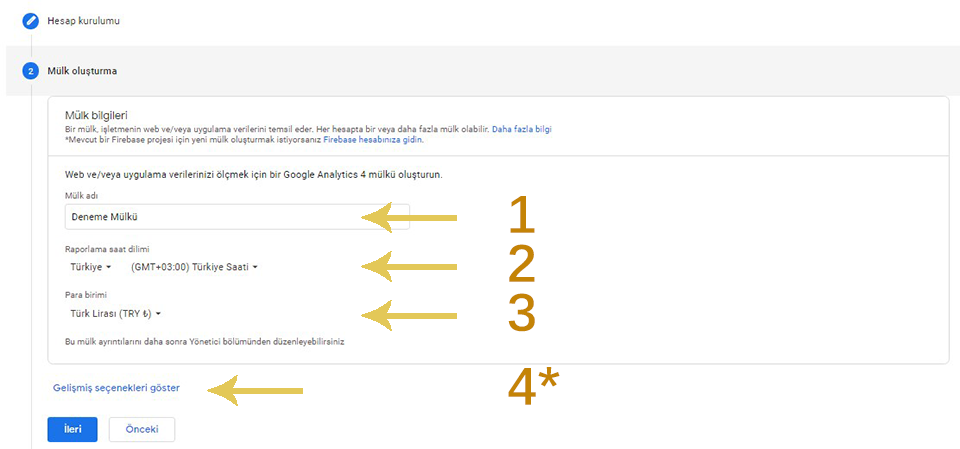Click the yellow arrow pointing at Türk Lirası
The height and width of the screenshot is (449, 960).
pos(410,315)
